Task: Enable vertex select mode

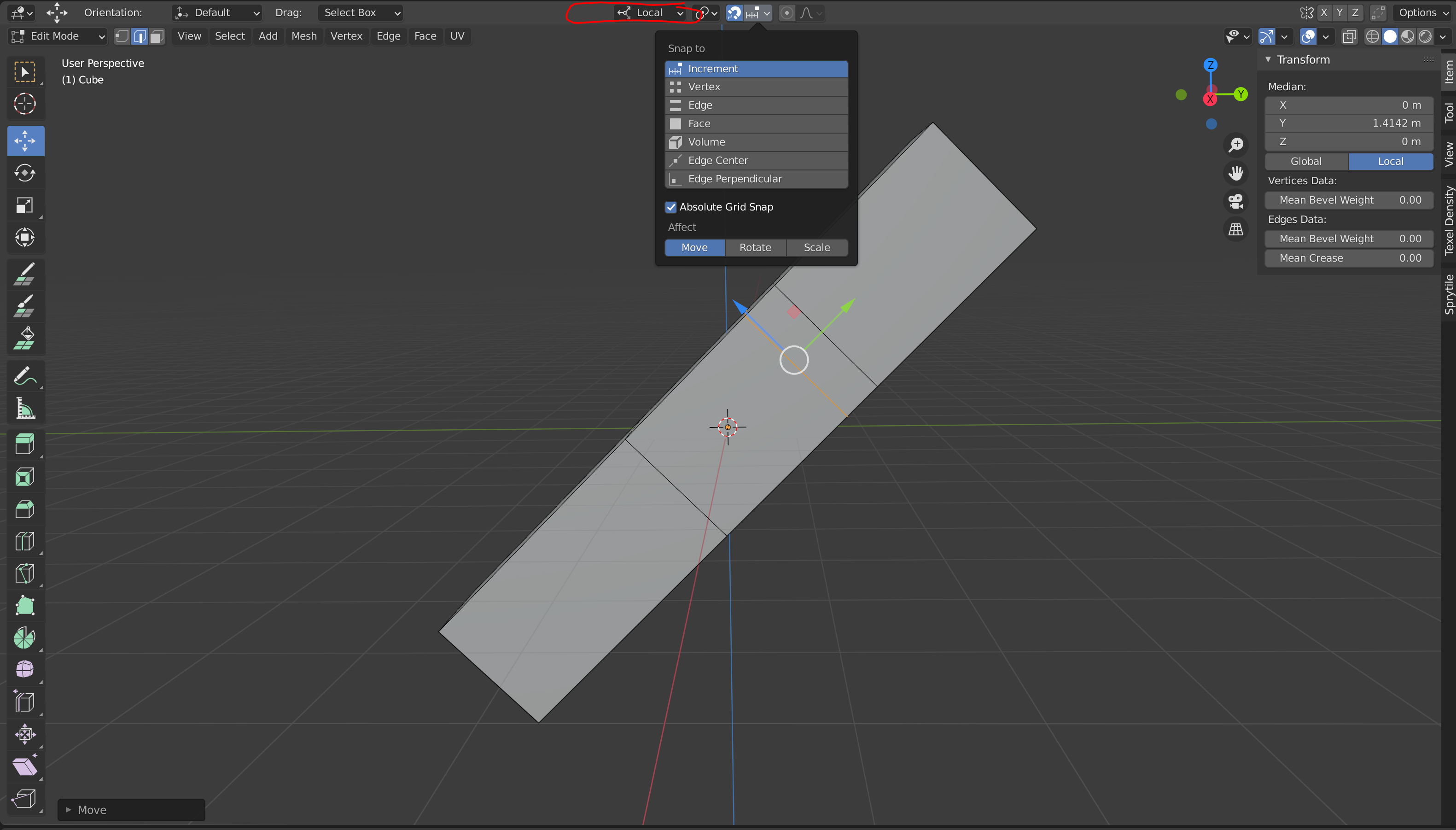Action: (x=122, y=36)
